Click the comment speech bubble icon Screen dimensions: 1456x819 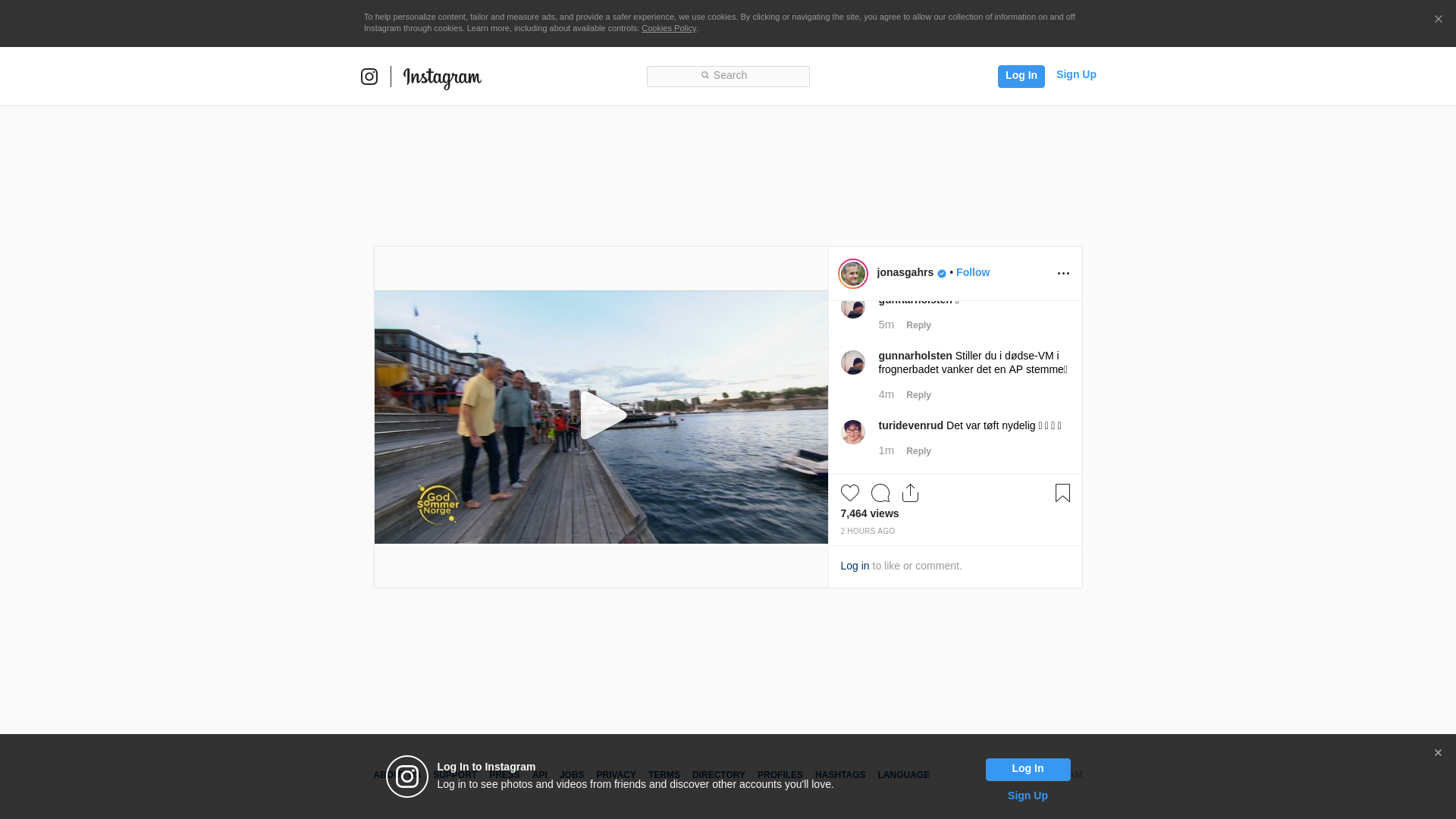(880, 493)
